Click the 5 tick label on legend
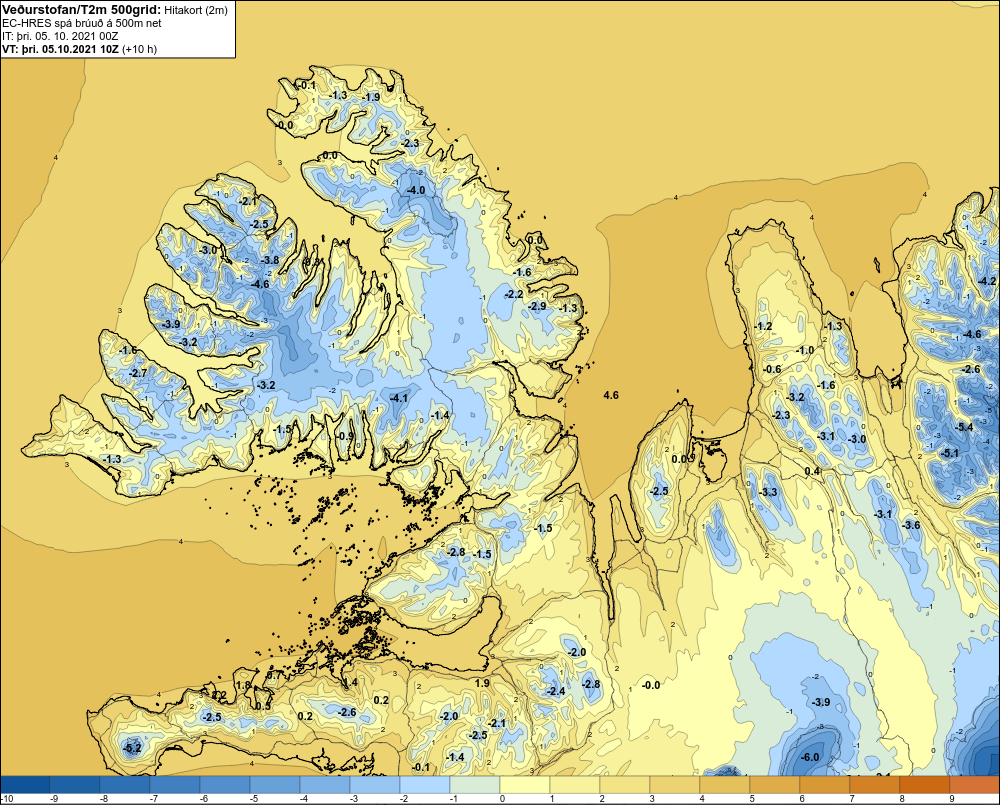The image size is (1000, 805). [752, 799]
